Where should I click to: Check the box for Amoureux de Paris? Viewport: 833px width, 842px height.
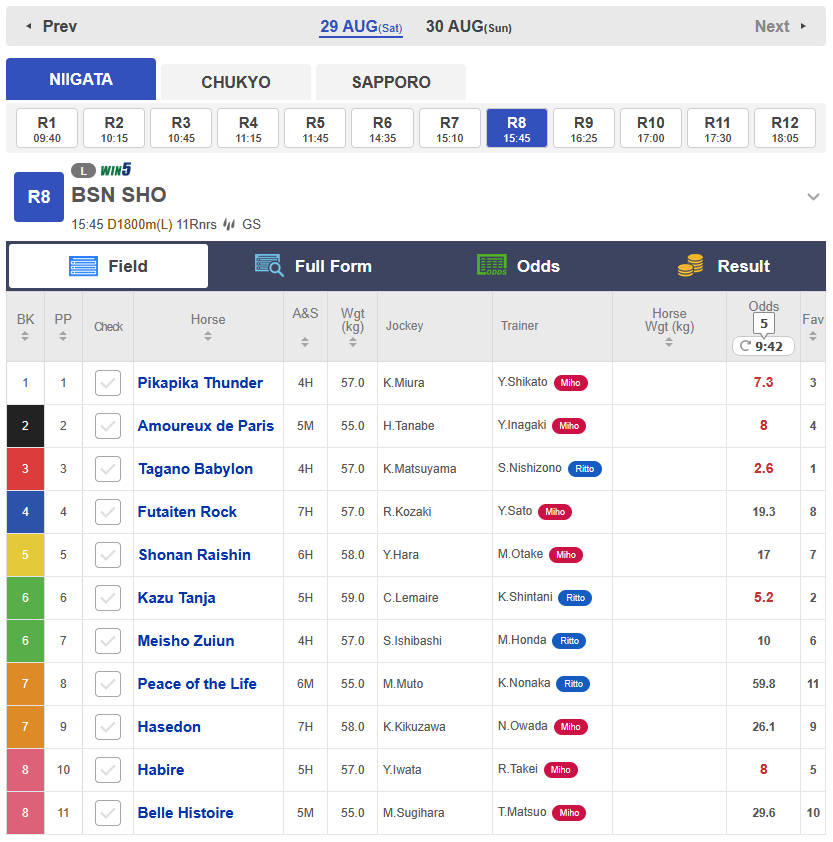click(x=108, y=426)
